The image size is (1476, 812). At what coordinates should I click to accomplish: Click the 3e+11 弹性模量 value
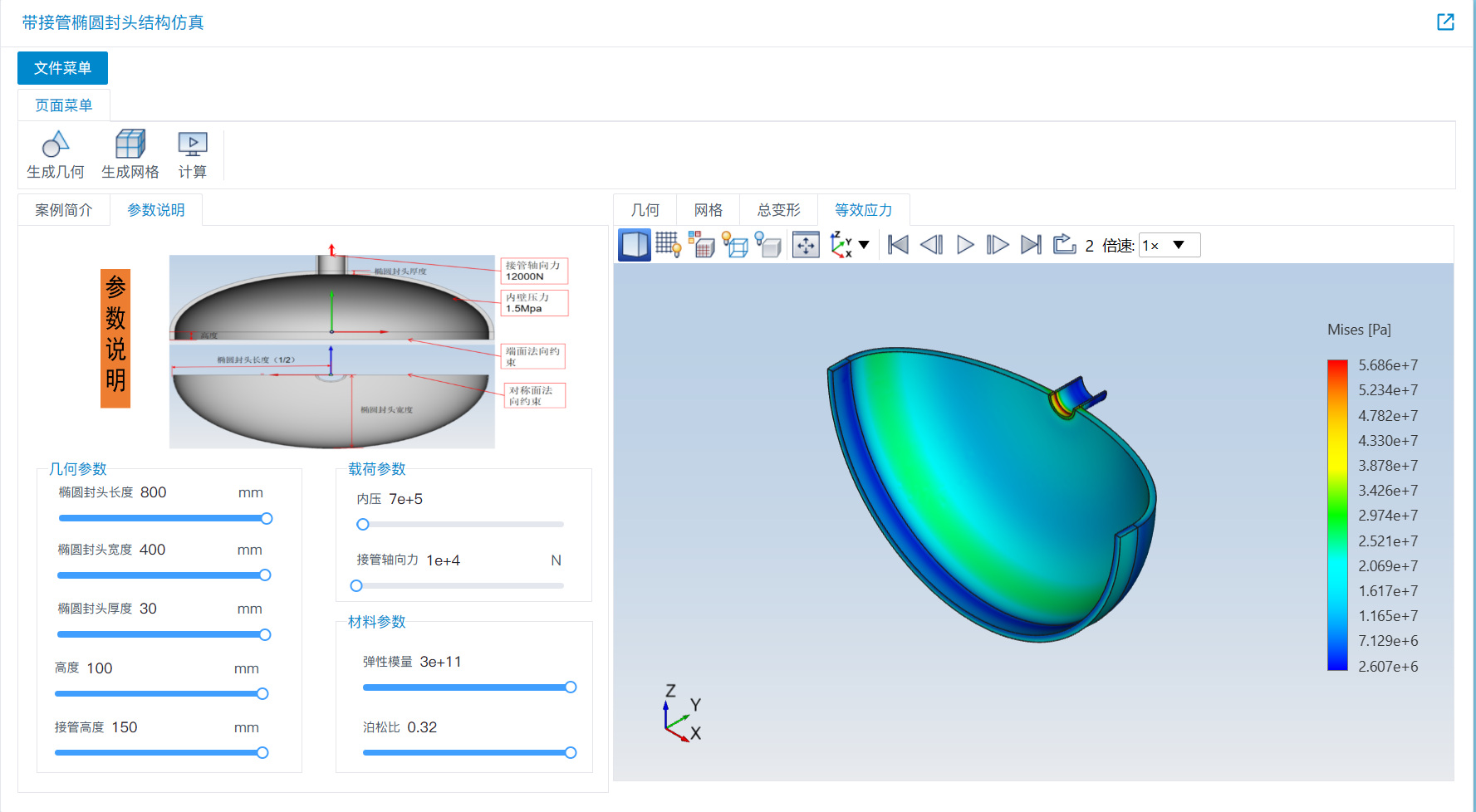pyautogui.click(x=440, y=662)
